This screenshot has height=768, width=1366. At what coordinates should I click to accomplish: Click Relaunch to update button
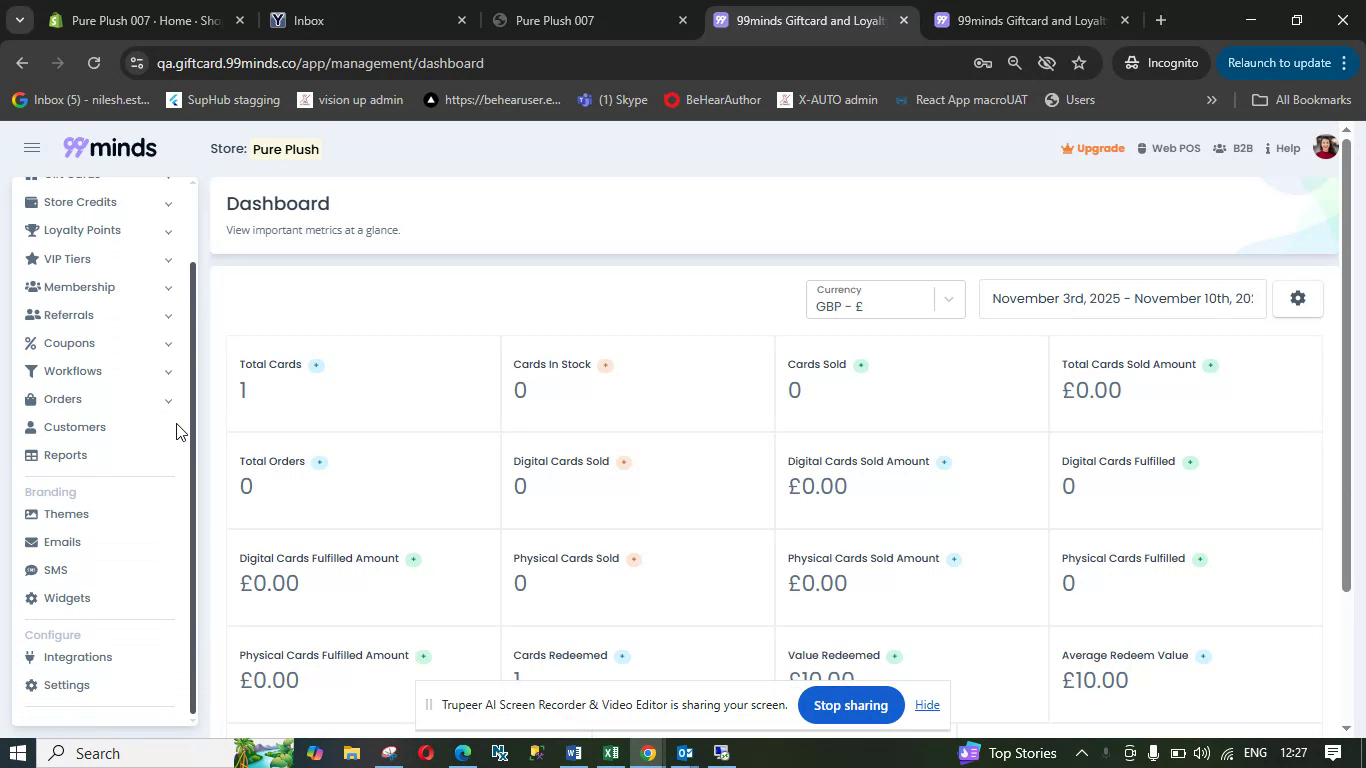(x=1287, y=63)
